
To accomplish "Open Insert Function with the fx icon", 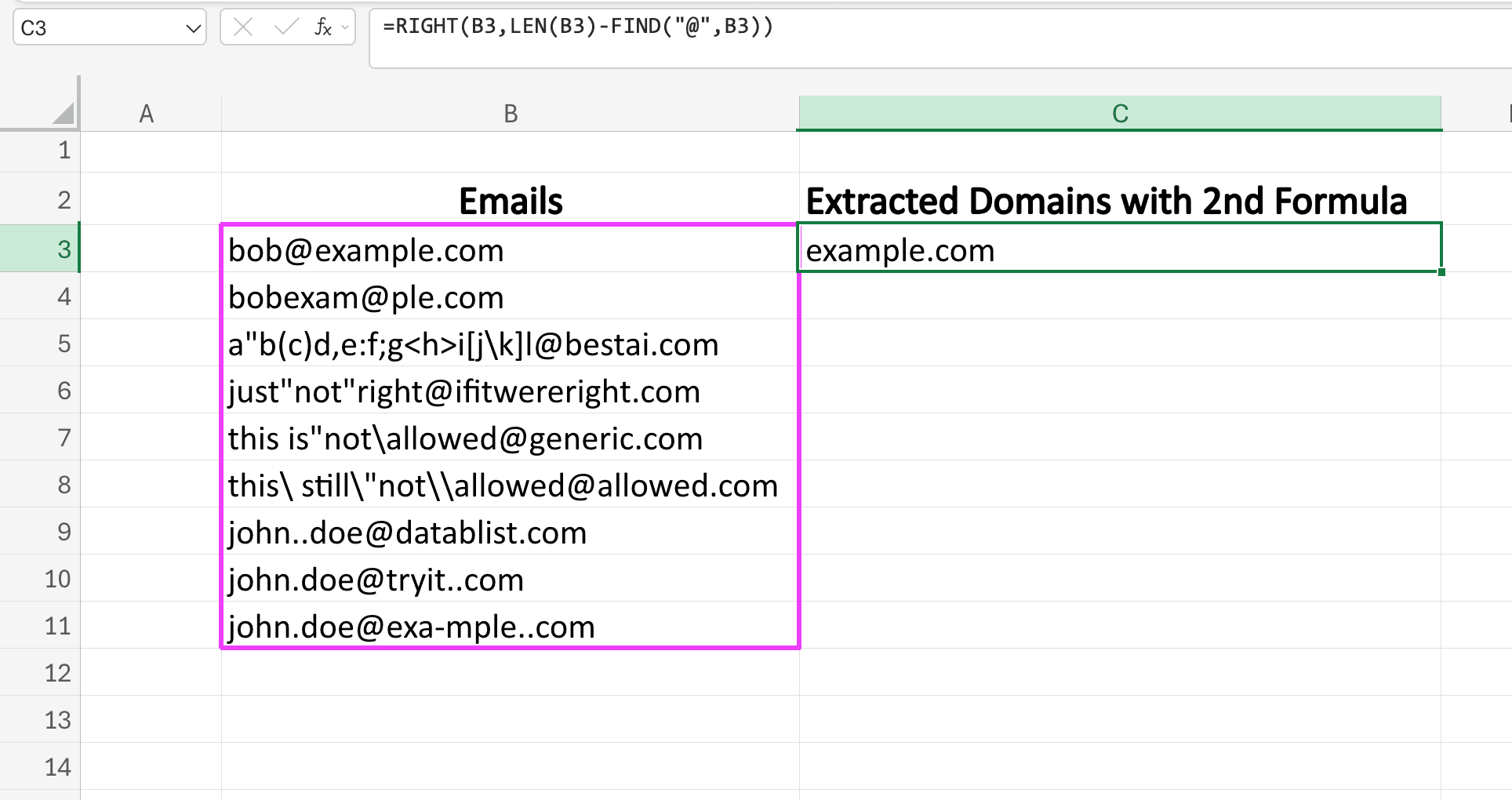I will click(x=322, y=27).
